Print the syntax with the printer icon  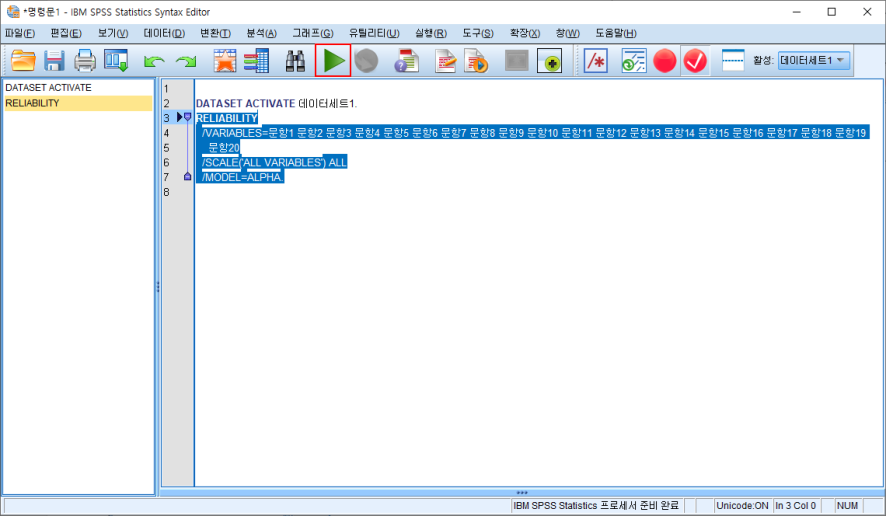pyautogui.click(x=85, y=60)
